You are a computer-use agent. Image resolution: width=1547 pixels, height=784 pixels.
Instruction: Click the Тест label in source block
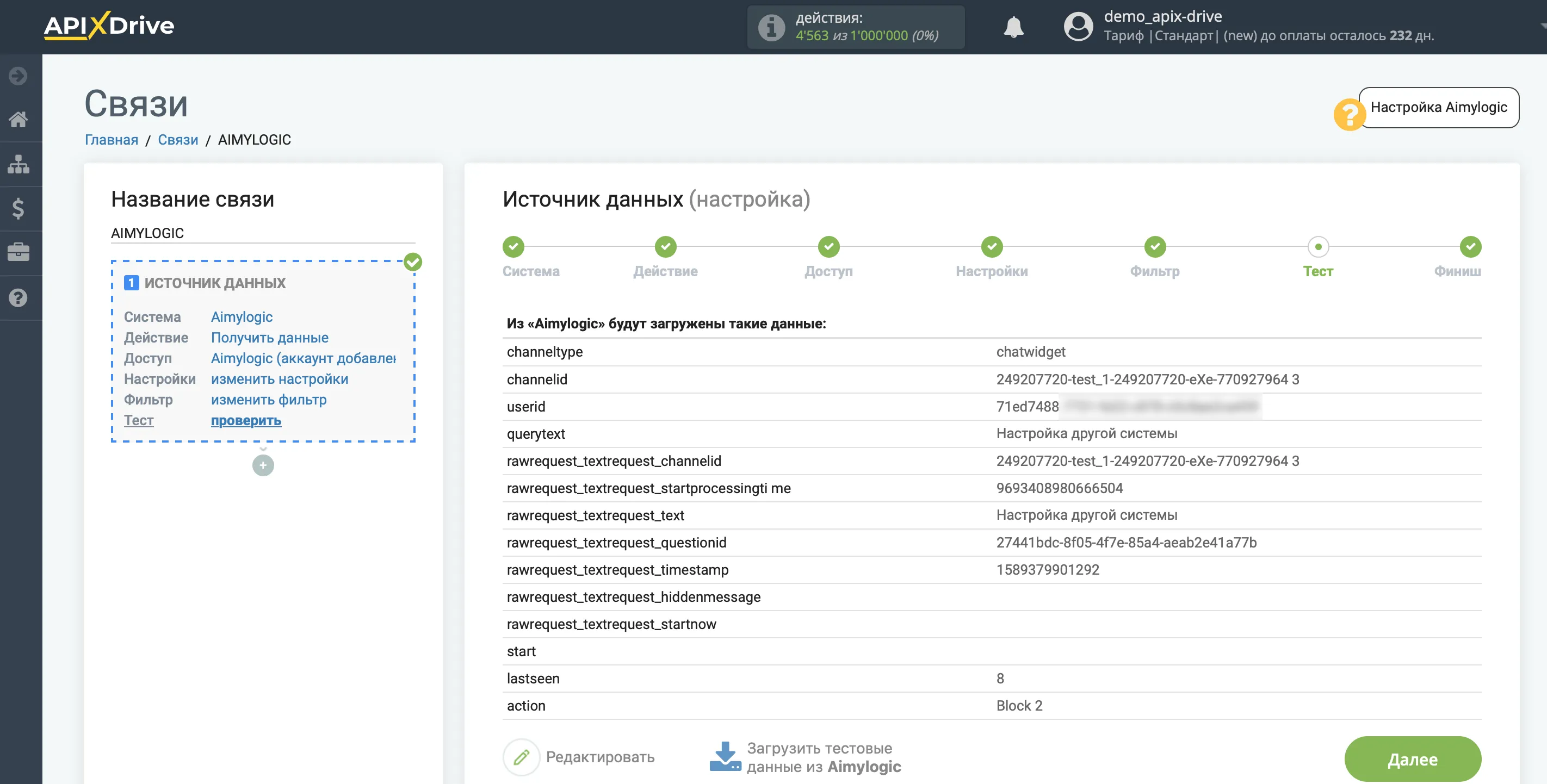click(139, 420)
